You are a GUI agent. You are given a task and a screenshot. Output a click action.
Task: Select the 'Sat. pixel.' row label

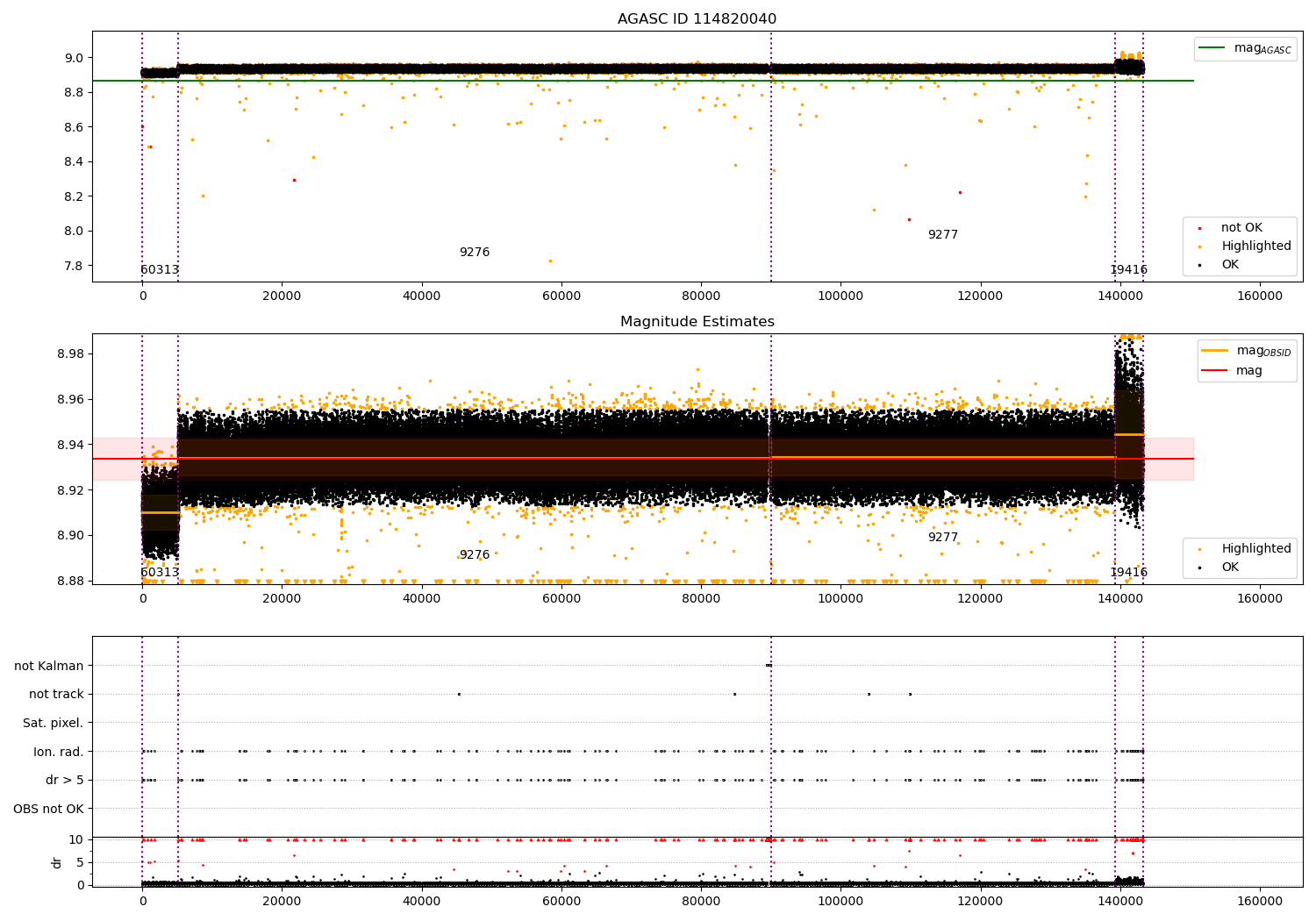pyautogui.click(x=54, y=723)
